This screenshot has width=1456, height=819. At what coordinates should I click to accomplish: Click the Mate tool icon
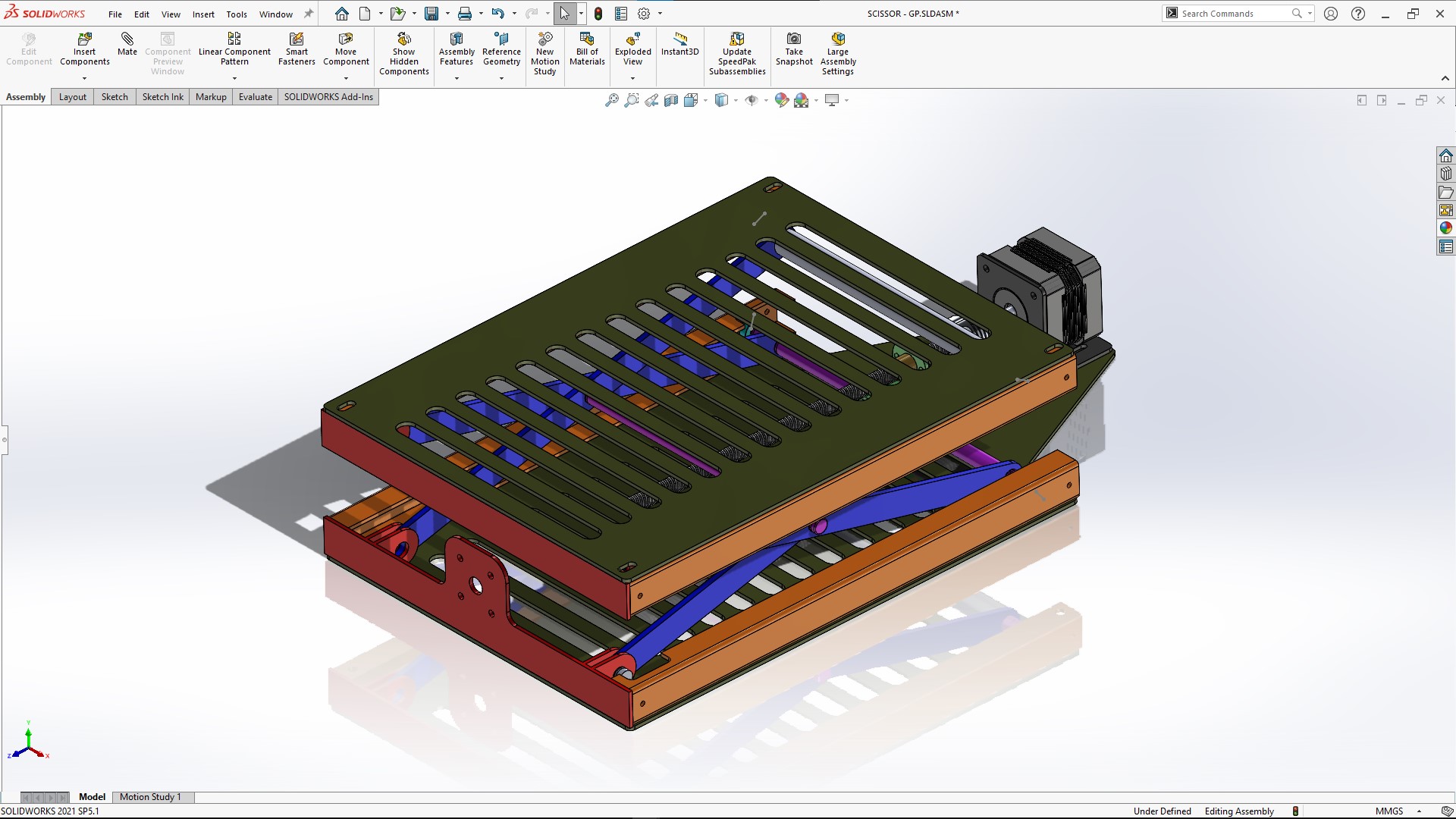(x=127, y=39)
